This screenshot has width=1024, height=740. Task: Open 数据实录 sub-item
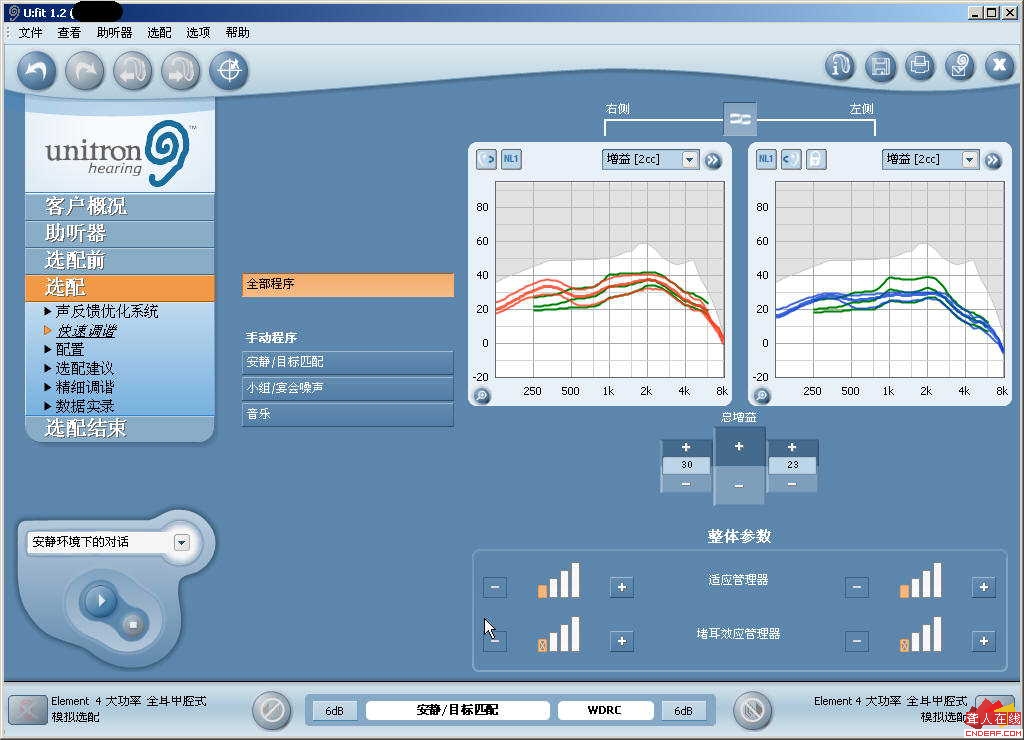(x=84, y=406)
